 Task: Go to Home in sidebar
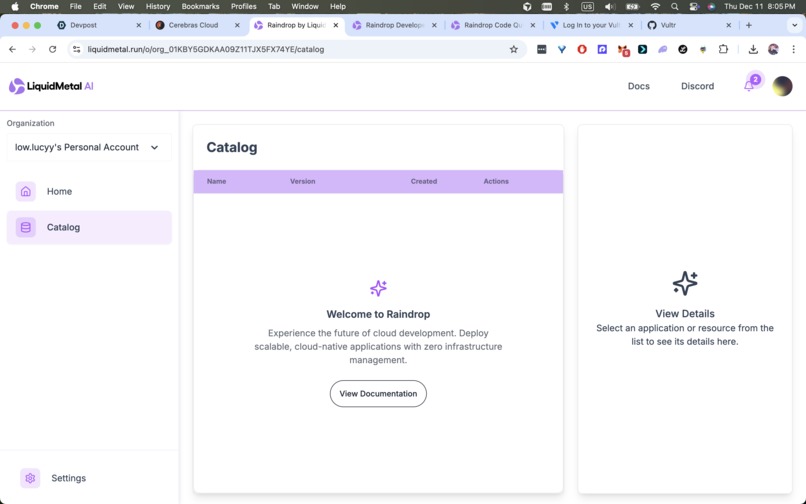[89, 191]
